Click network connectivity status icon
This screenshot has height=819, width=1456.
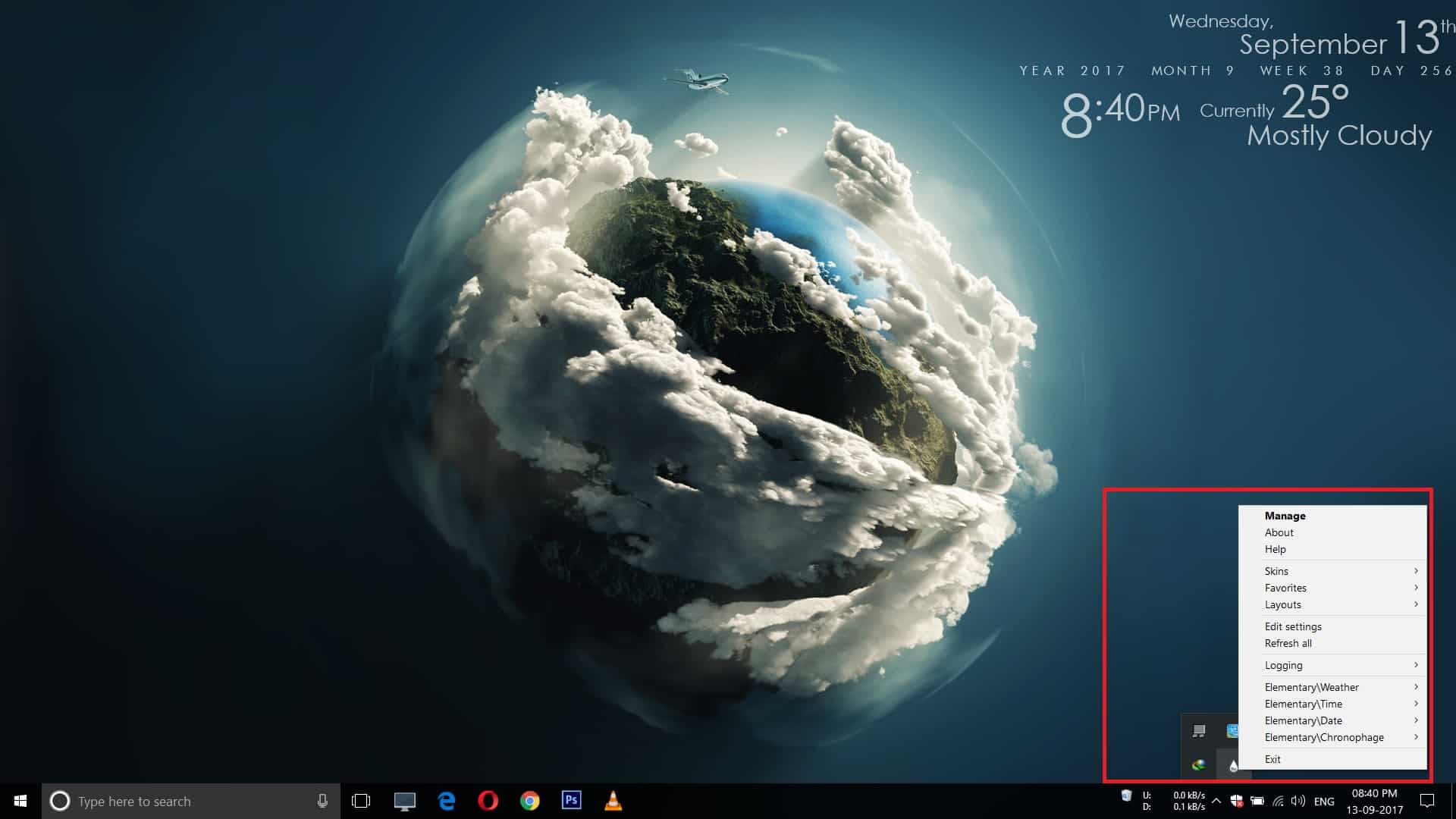(x=1279, y=801)
